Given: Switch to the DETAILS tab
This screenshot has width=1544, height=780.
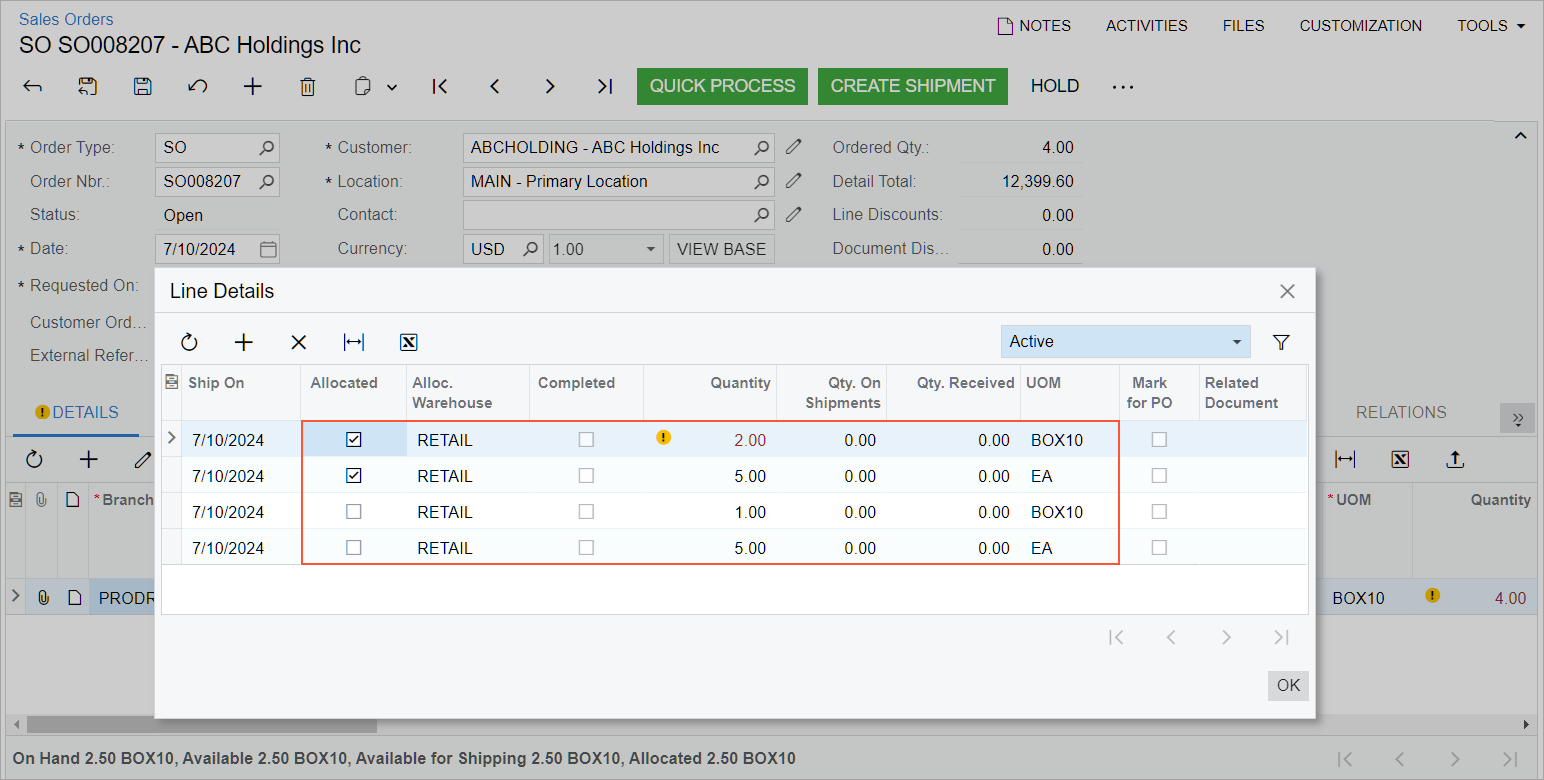Looking at the screenshot, I should (x=76, y=412).
